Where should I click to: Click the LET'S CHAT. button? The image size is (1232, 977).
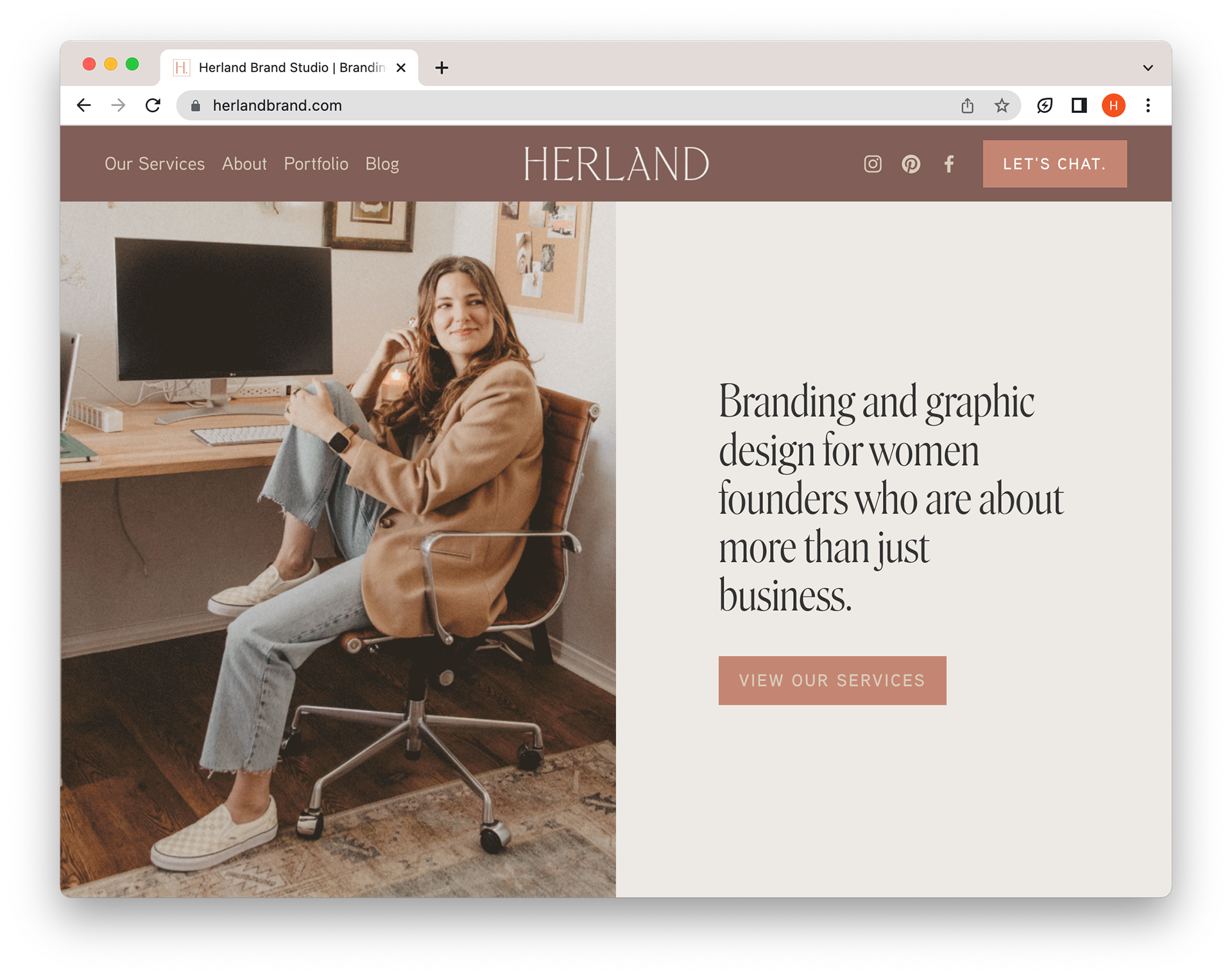click(1054, 164)
